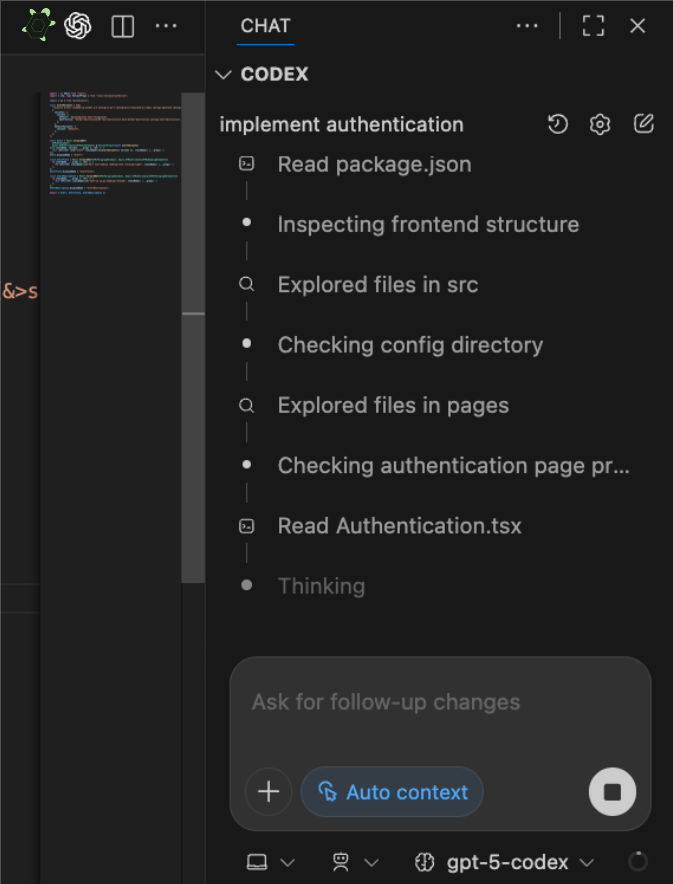Open the agent mode robot dropdown
The image size is (673, 884).
355,862
